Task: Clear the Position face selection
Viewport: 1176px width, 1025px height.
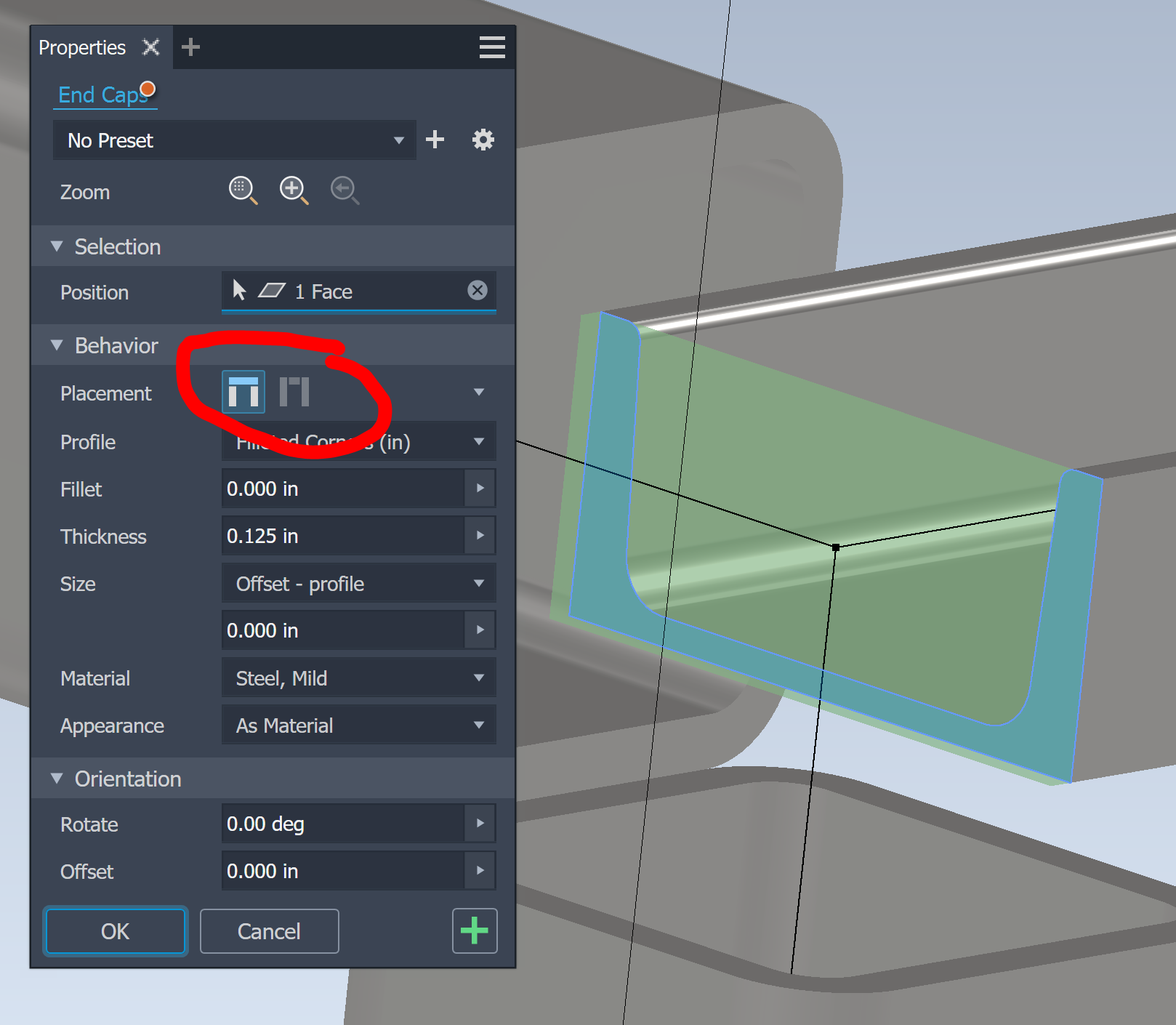Action: [478, 291]
